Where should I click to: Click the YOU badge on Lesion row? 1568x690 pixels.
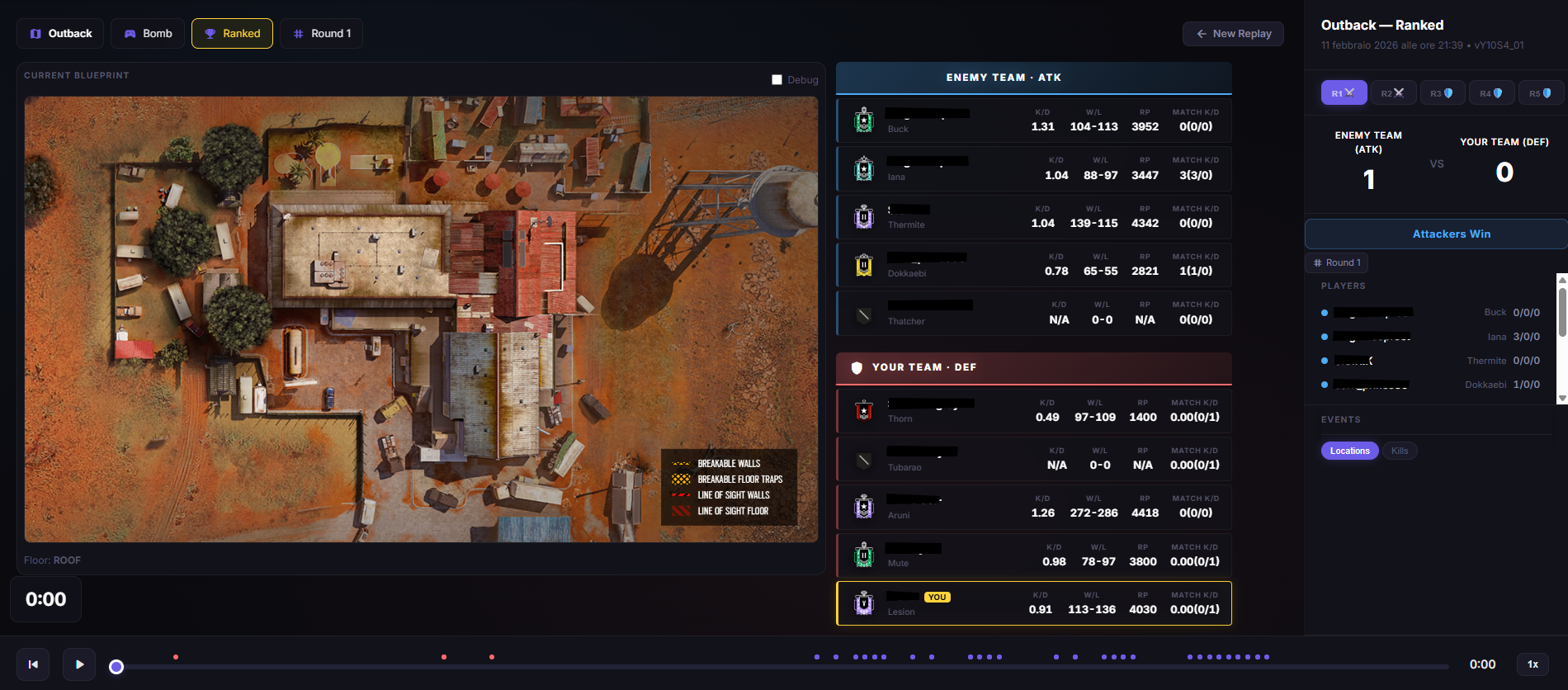coord(937,597)
